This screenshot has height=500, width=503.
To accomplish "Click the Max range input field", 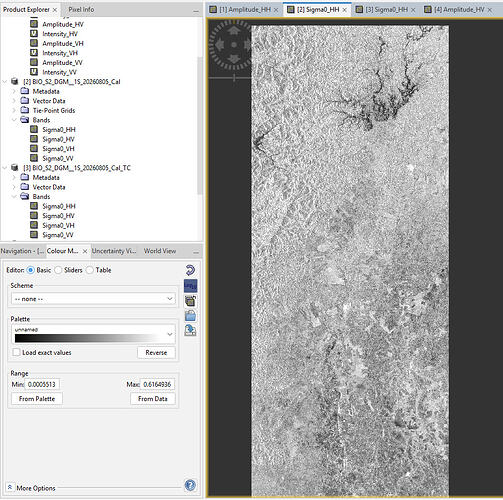I will click(157, 384).
